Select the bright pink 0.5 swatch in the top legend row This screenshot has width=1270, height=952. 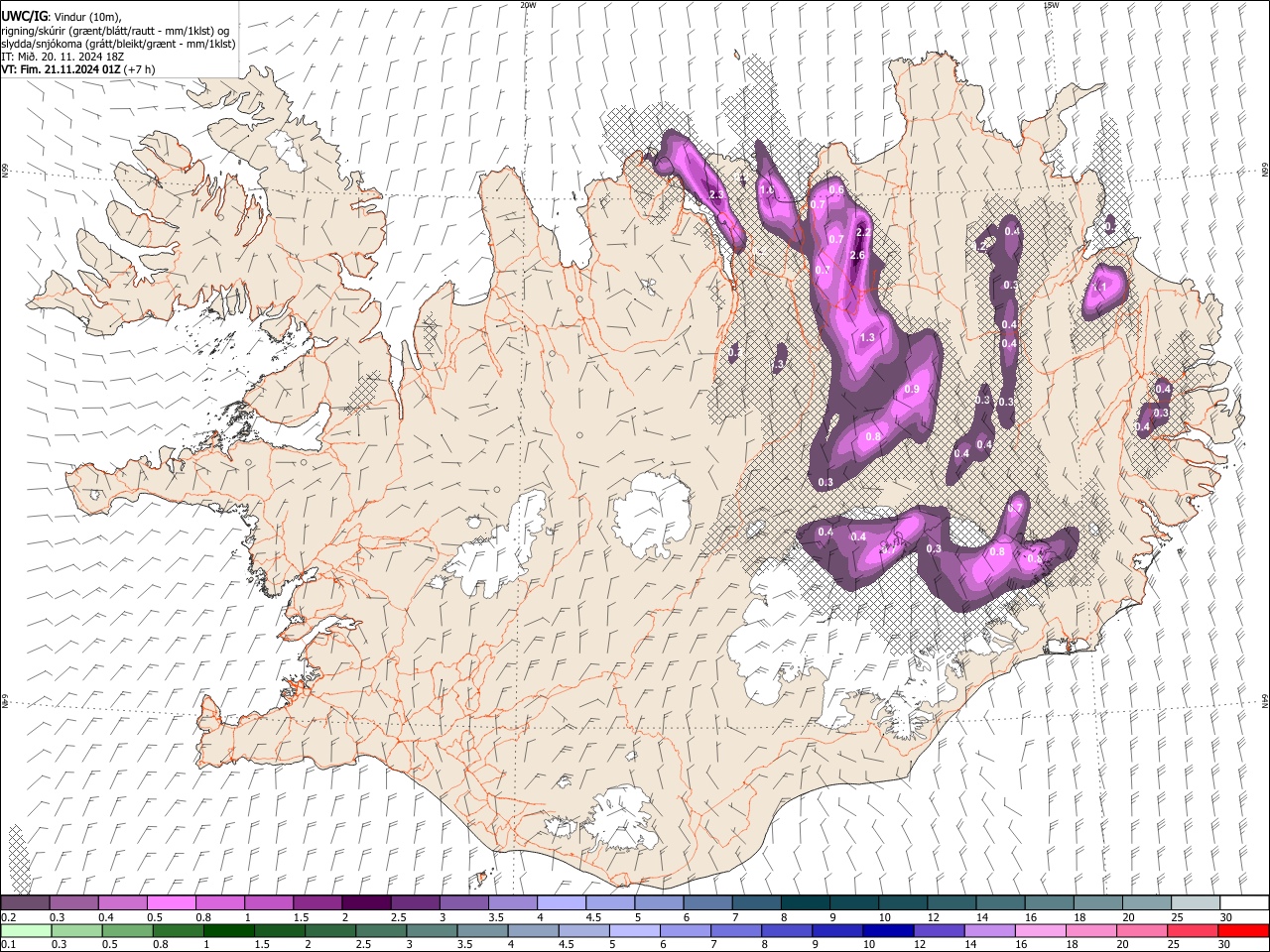pos(172,902)
